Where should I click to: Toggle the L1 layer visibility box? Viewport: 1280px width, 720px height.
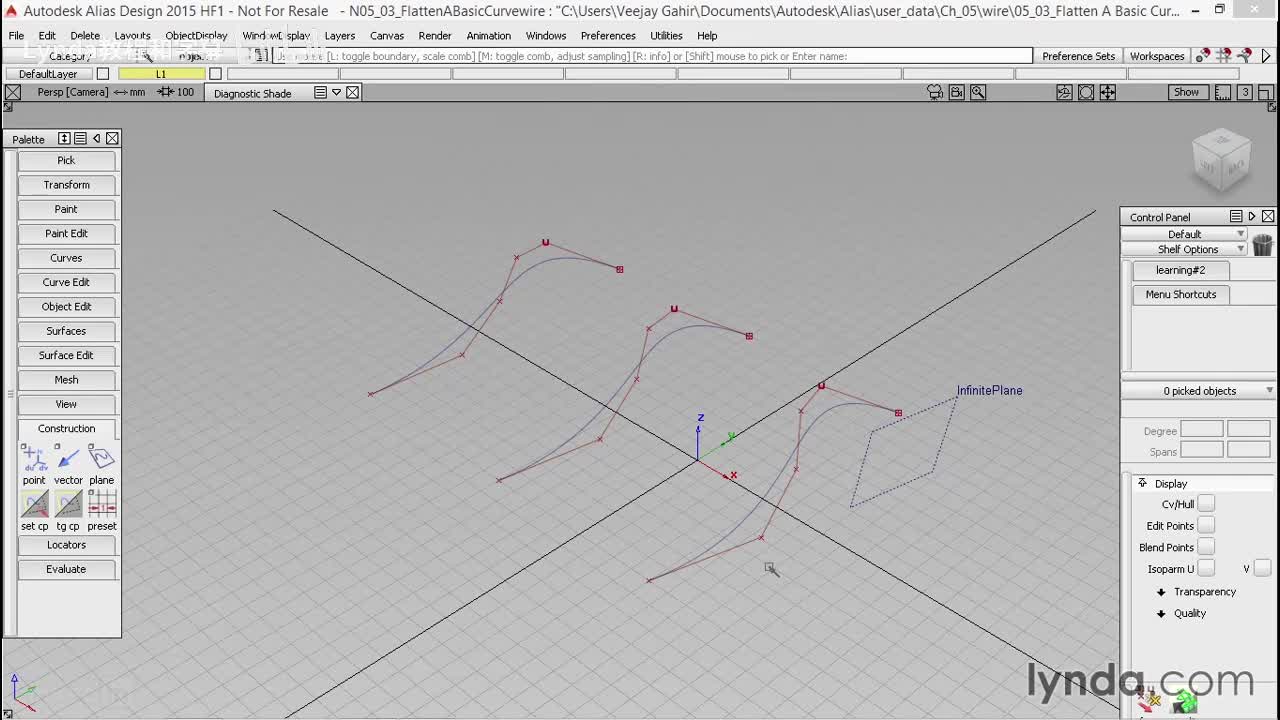pyautogui.click(x=215, y=74)
